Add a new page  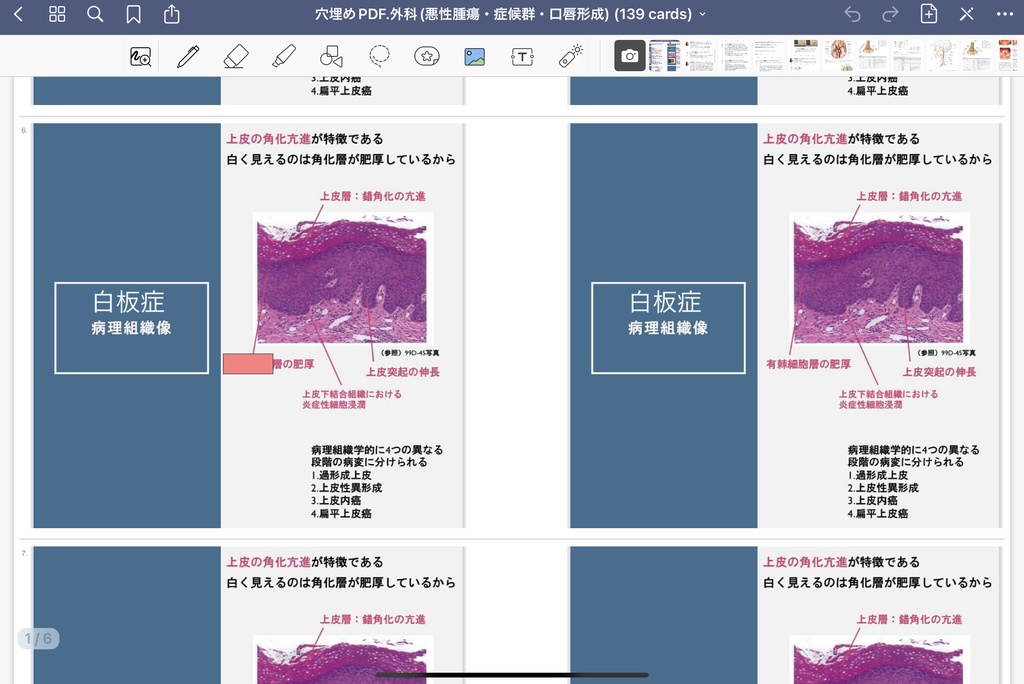(929, 14)
